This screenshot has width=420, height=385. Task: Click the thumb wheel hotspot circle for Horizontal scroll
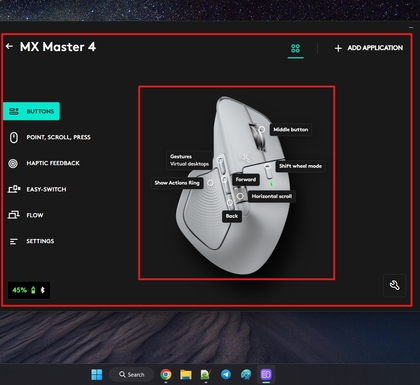pyautogui.click(x=240, y=196)
